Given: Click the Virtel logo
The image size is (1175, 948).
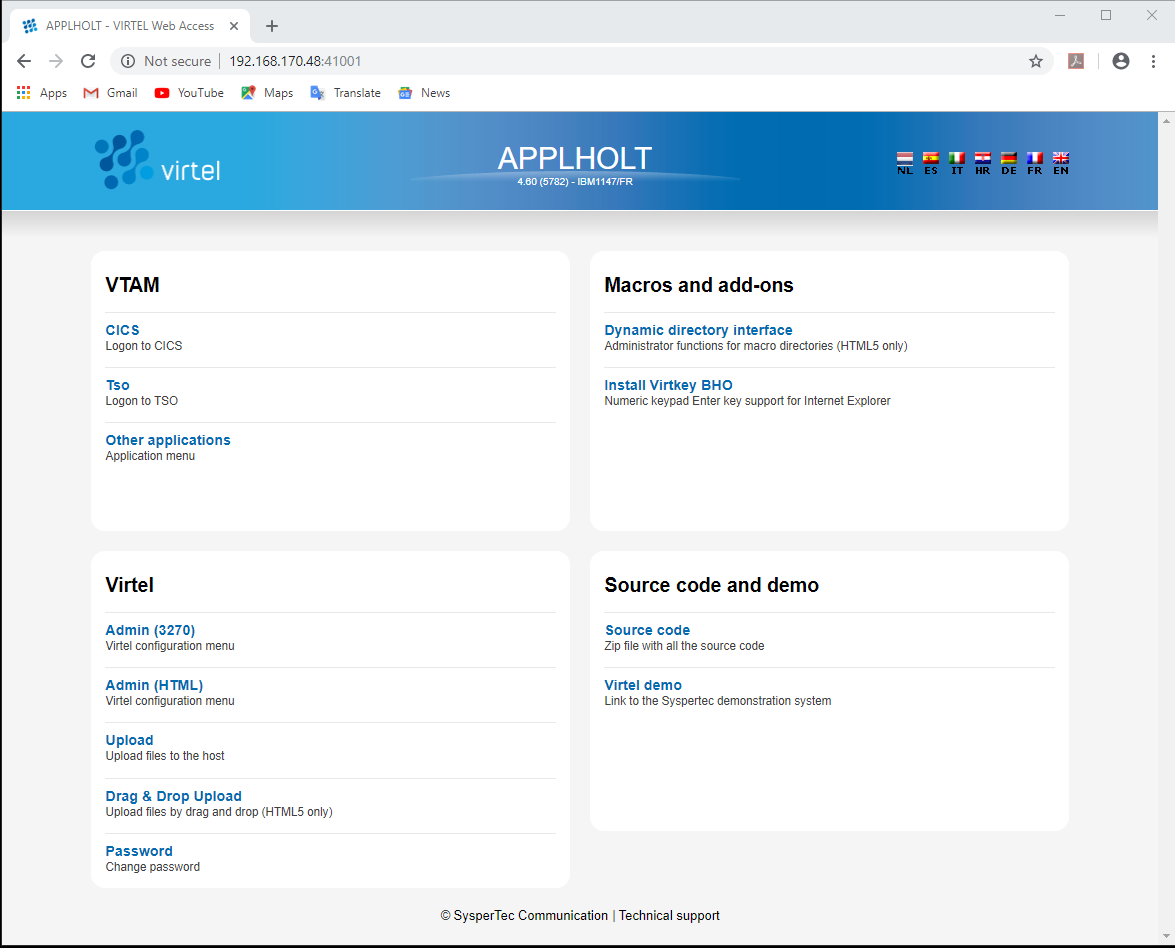Looking at the screenshot, I should (158, 160).
